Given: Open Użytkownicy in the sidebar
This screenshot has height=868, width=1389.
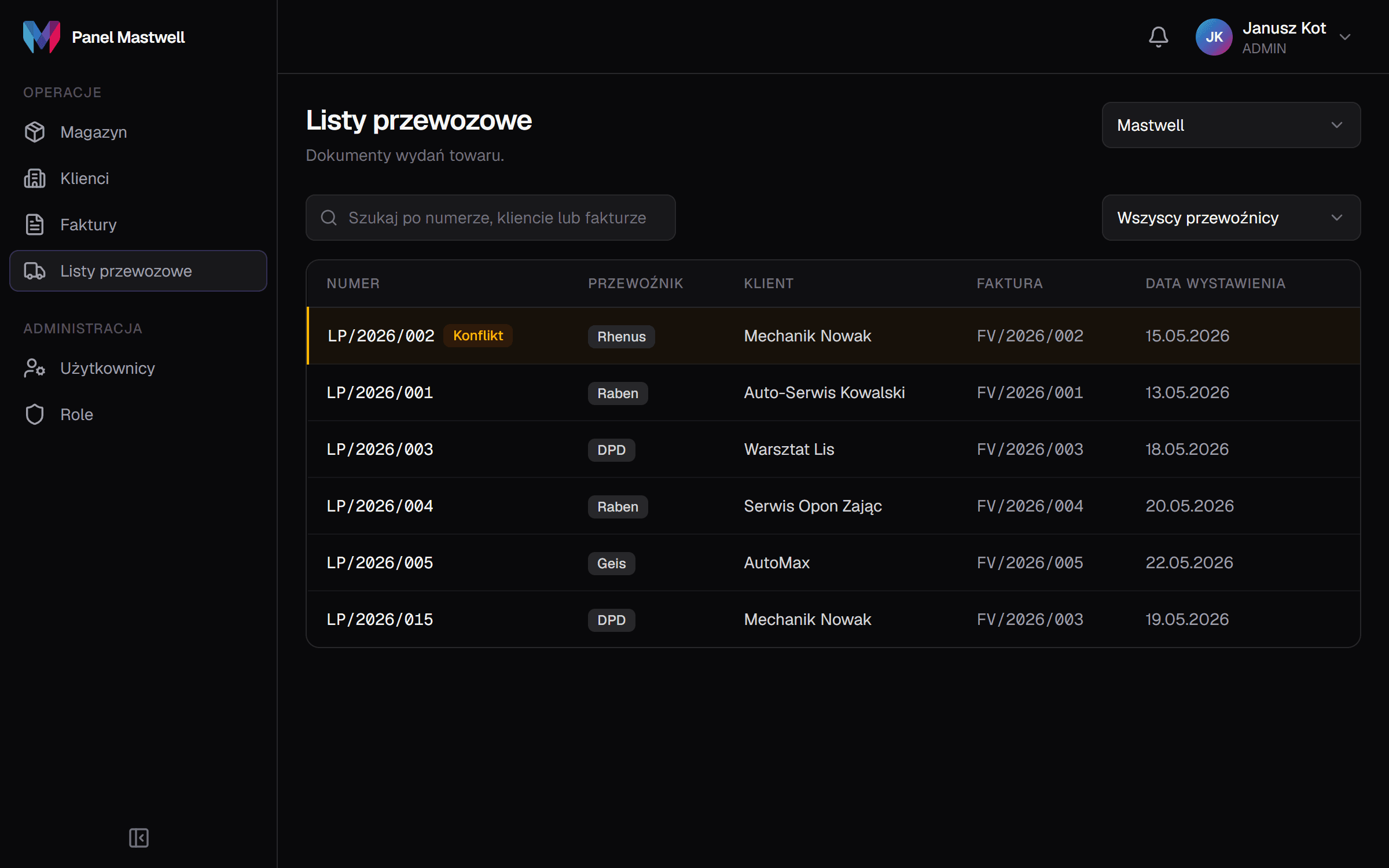Looking at the screenshot, I should 138,368.
